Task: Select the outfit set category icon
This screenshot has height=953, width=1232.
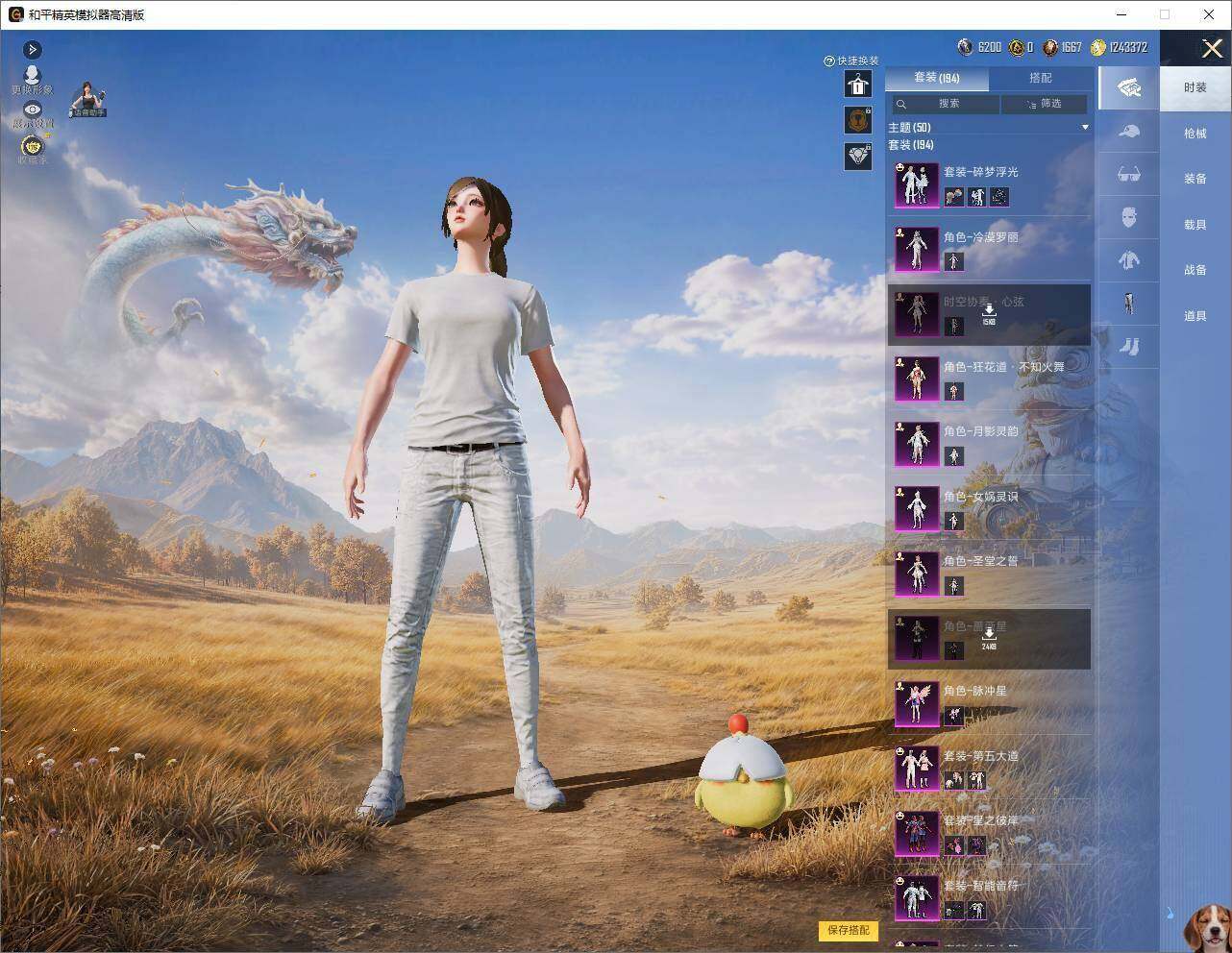Action: [x=1129, y=87]
